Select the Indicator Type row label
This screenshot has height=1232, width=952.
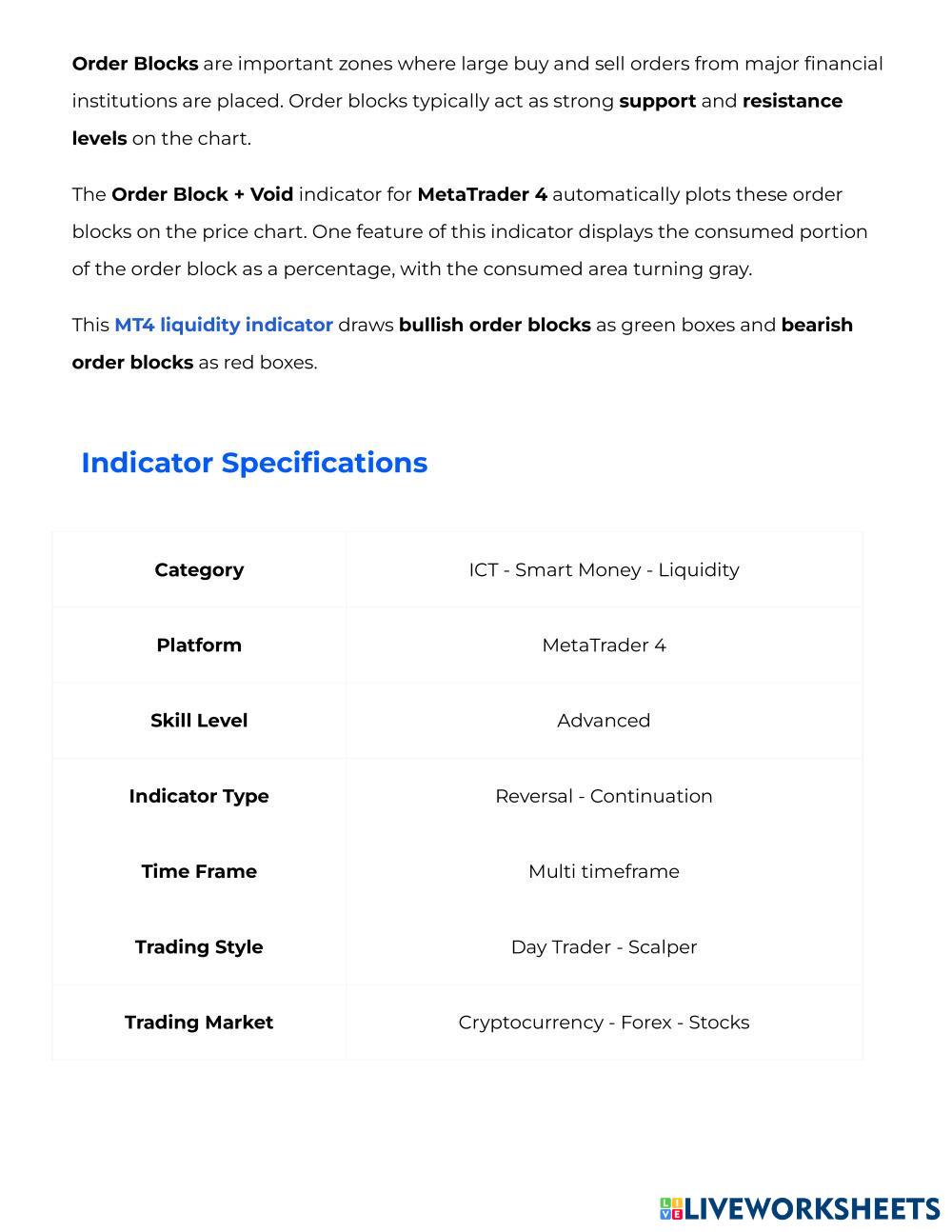(x=199, y=796)
